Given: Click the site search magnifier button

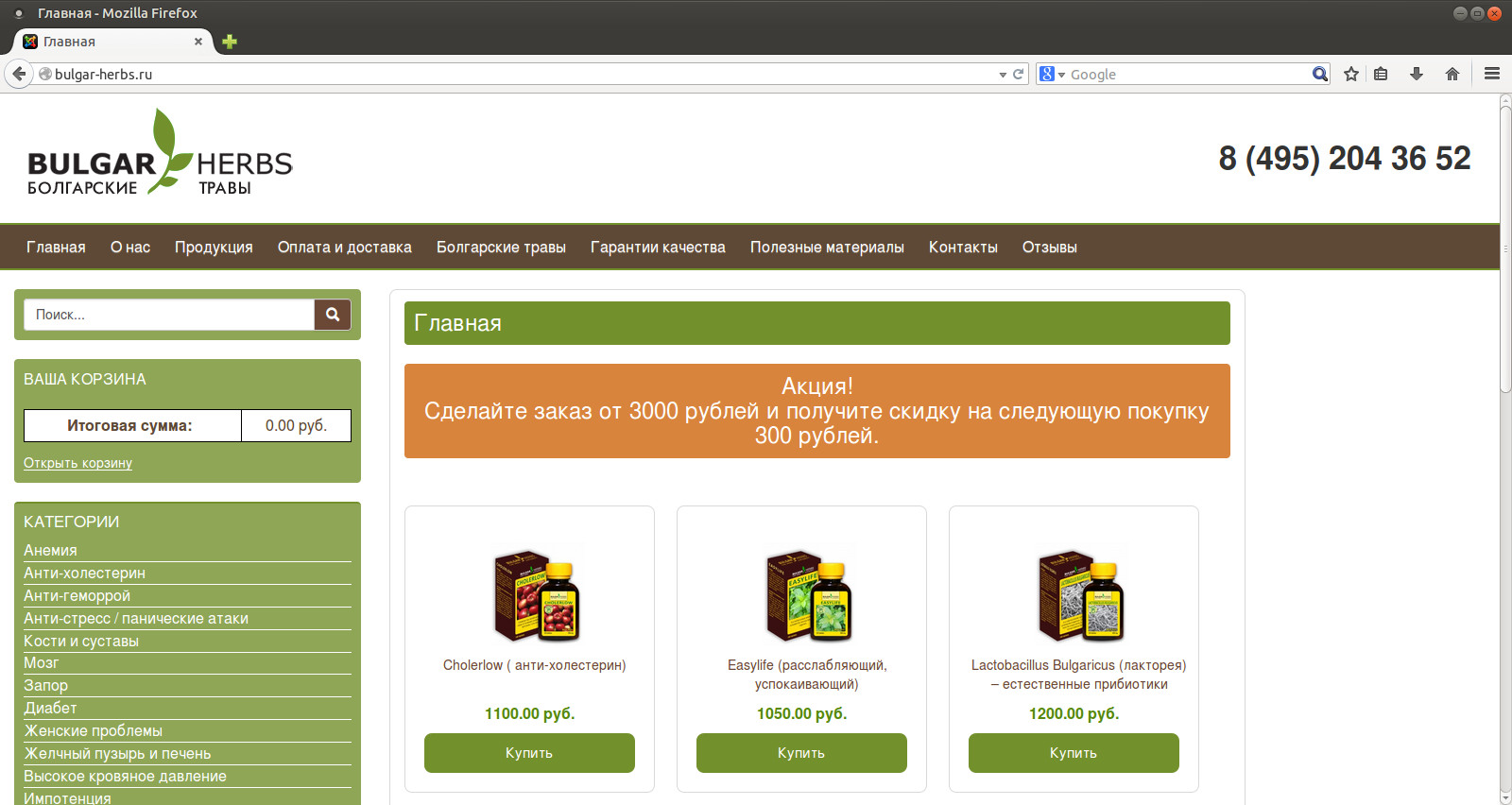Looking at the screenshot, I should click(333, 315).
